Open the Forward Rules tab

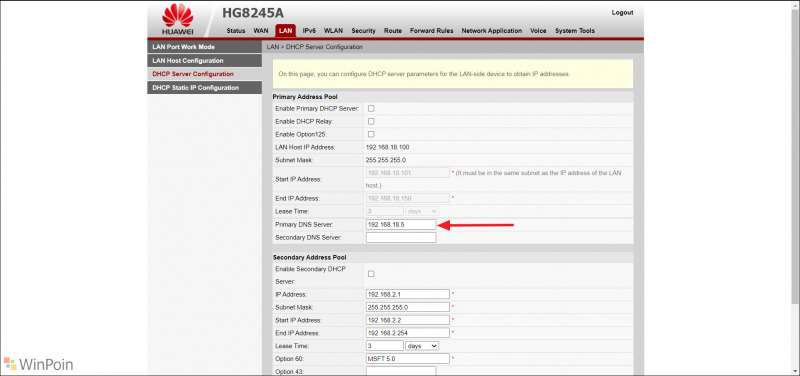pos(432,31)
